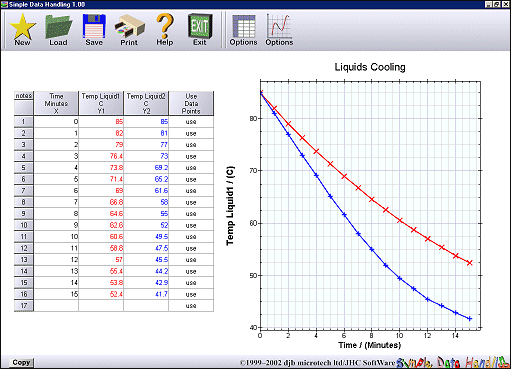Toggle 'use' for empty row 17
Image resolution: width=511 pixels, height=369 pixels.
191,306
